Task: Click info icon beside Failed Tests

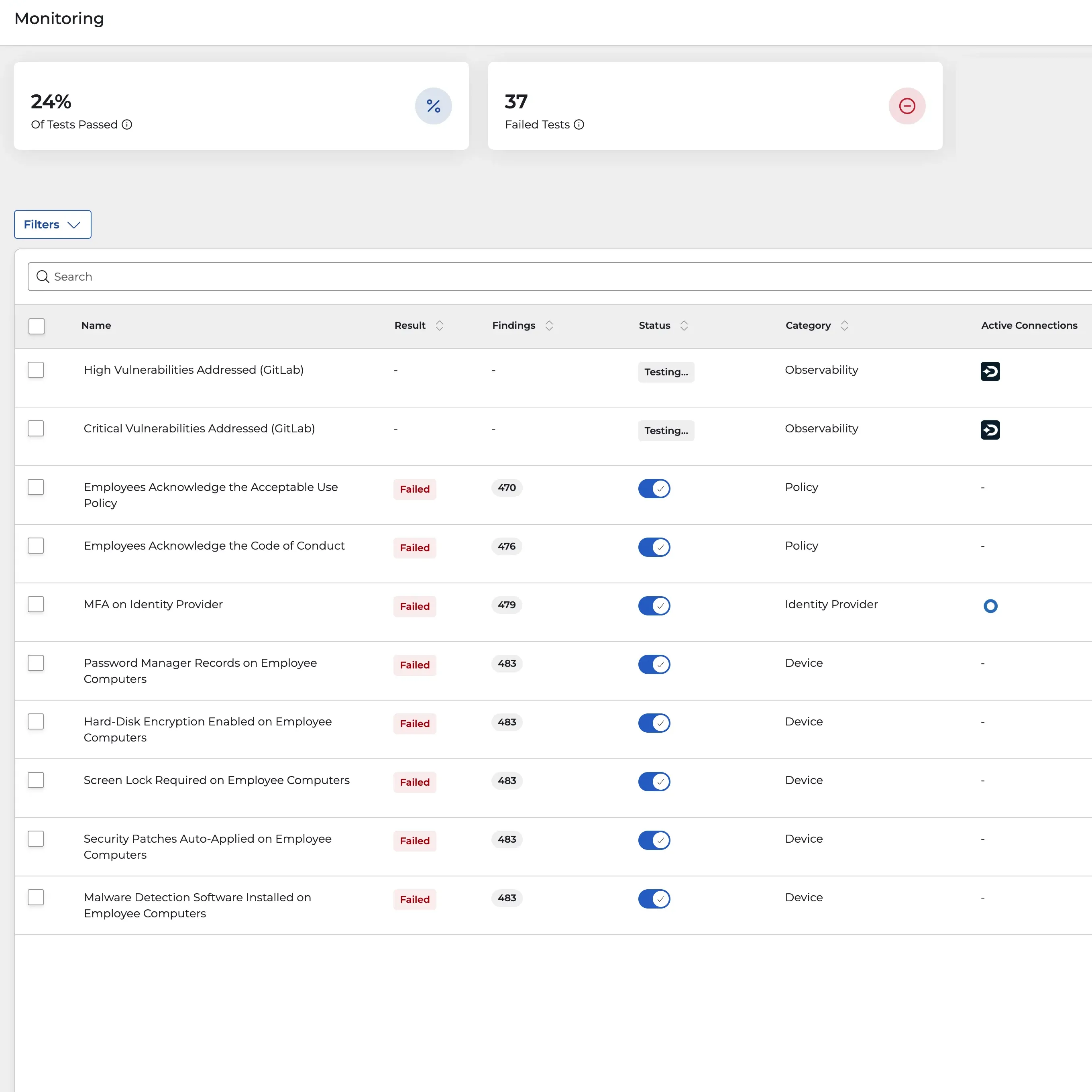Action: pos(579,124)
